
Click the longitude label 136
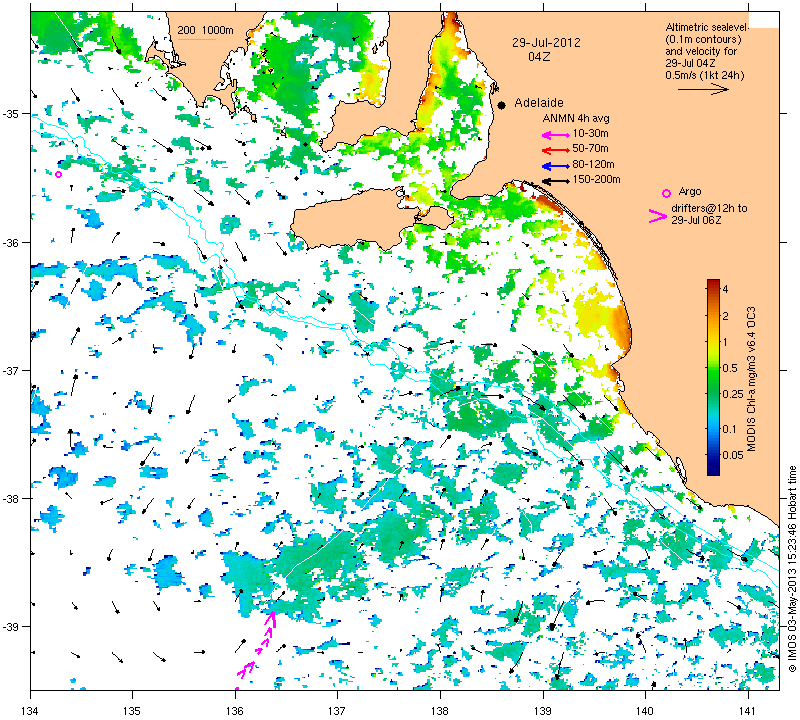235,710
